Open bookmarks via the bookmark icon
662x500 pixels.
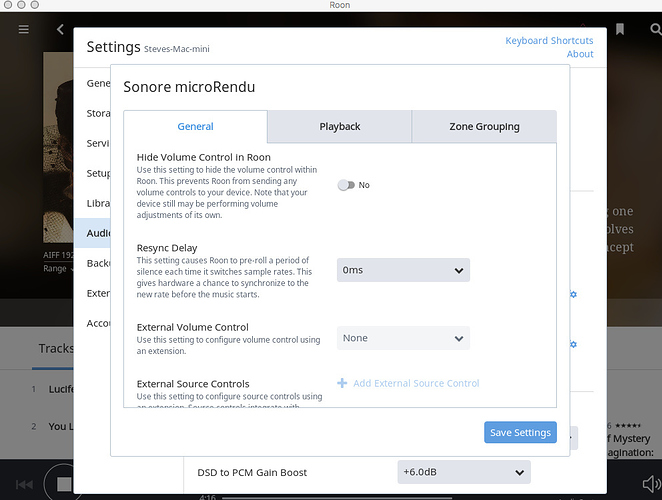click(x=620, y=29)
